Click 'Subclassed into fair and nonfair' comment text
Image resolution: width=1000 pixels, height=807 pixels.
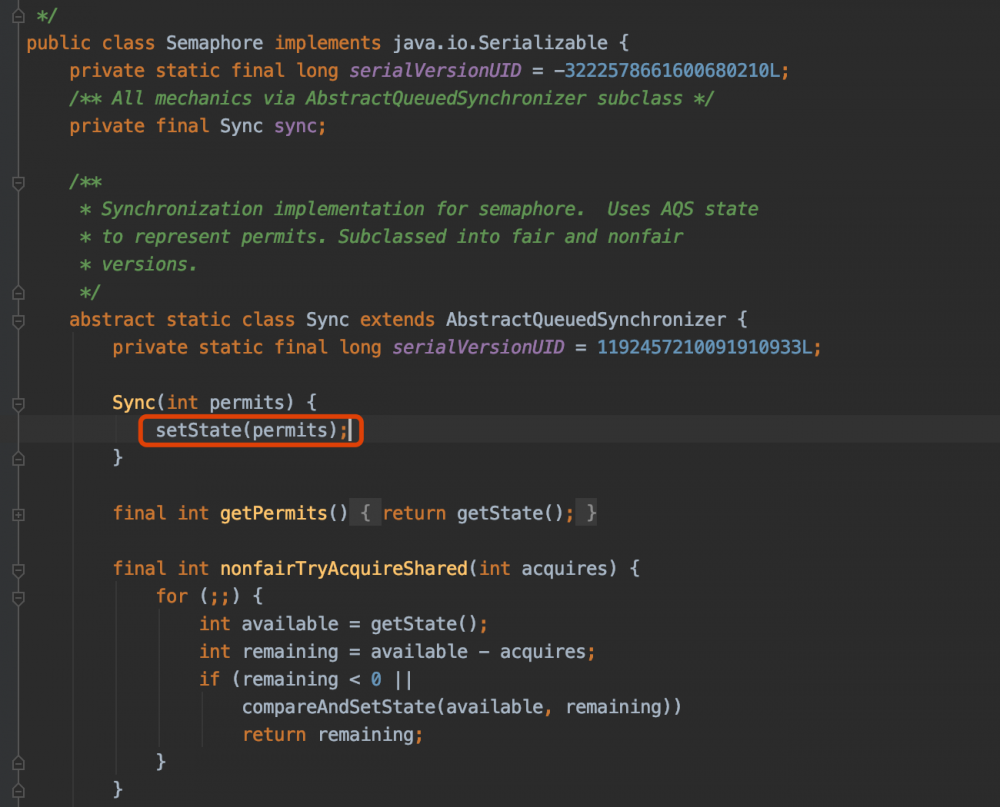click(x=510, y=236)
